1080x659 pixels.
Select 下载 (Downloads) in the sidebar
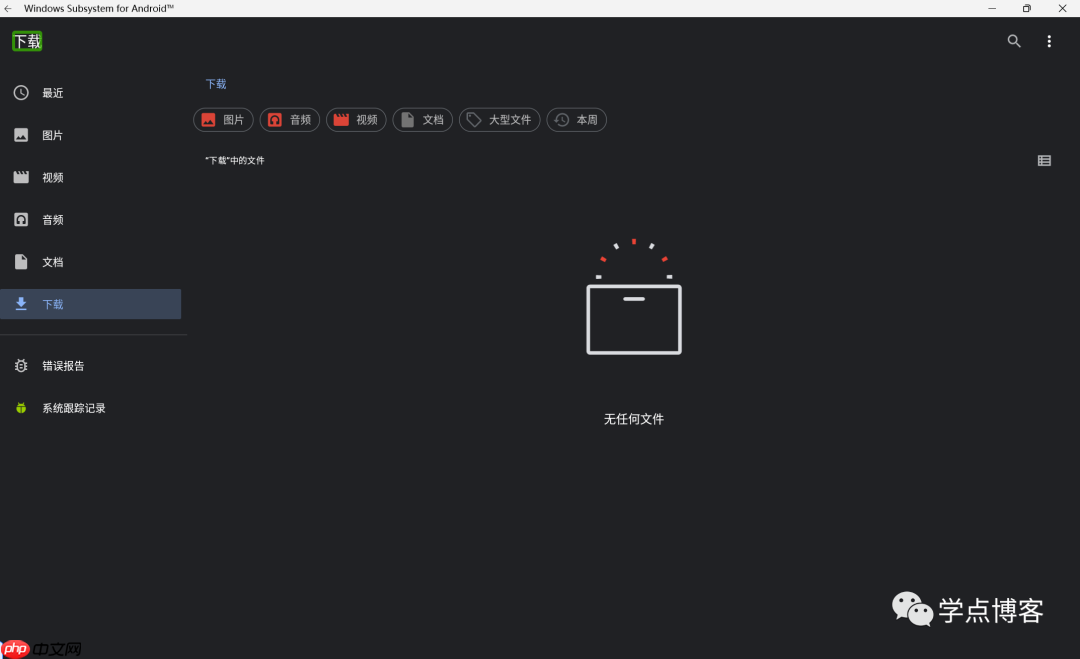(x=50, y=303)
